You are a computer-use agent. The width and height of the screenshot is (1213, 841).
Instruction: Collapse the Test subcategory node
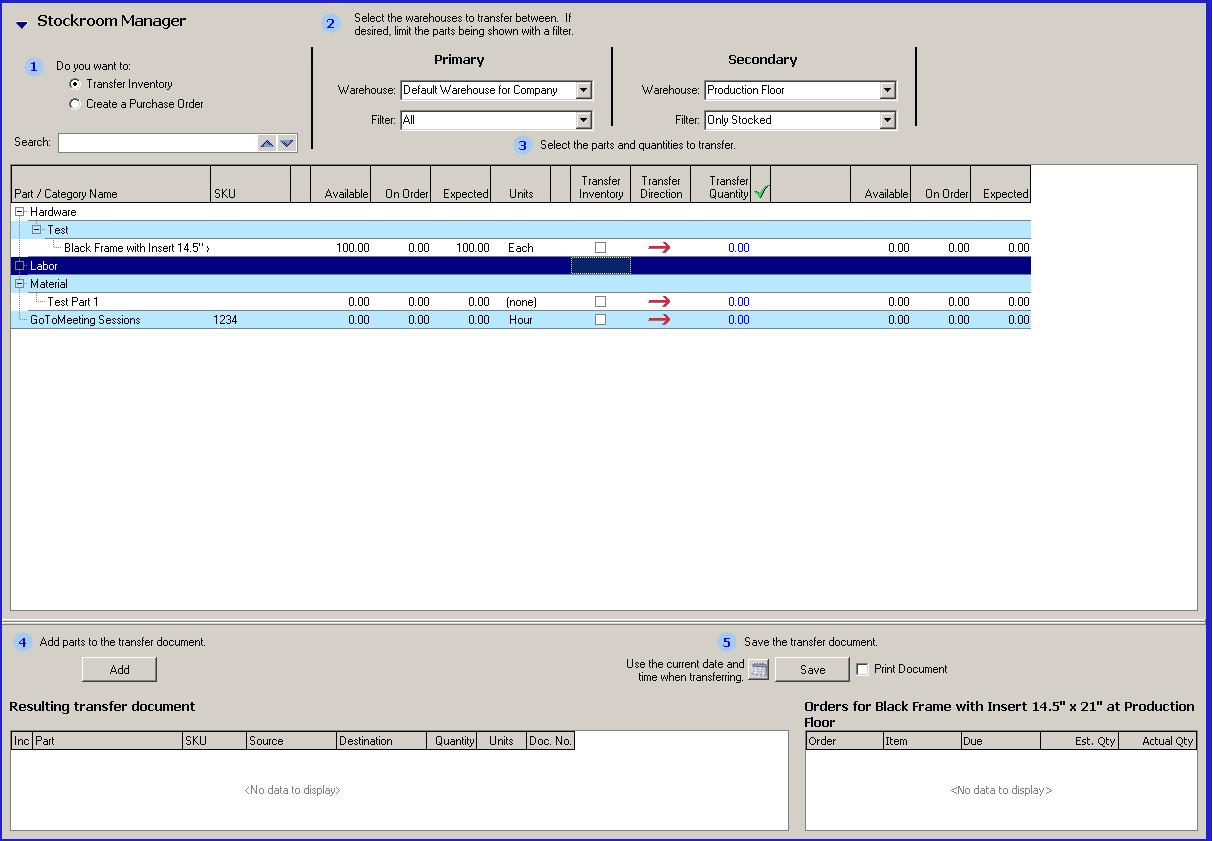click(x=37, y=230)
